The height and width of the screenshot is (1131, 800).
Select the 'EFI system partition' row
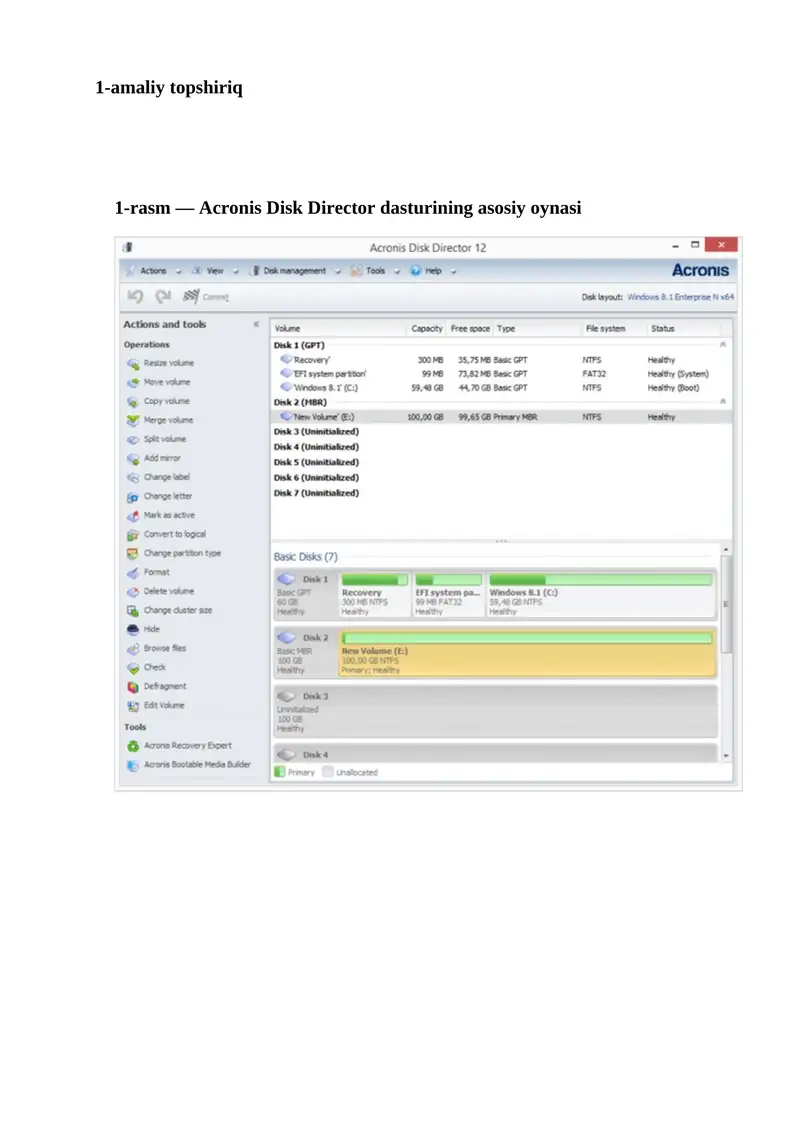[x=501, y=374]
